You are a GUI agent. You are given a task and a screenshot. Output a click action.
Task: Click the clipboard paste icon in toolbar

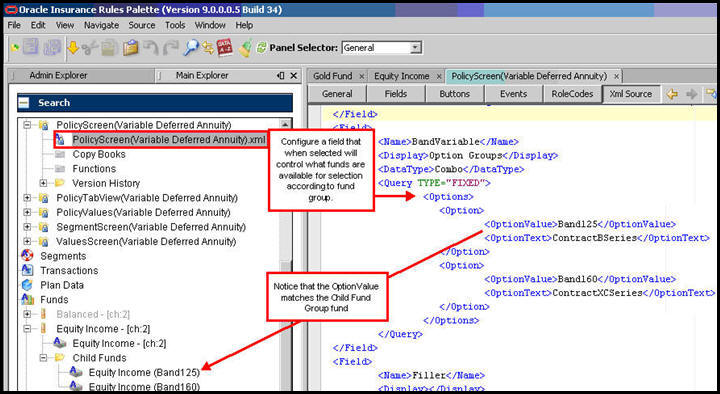click(130, 48)
